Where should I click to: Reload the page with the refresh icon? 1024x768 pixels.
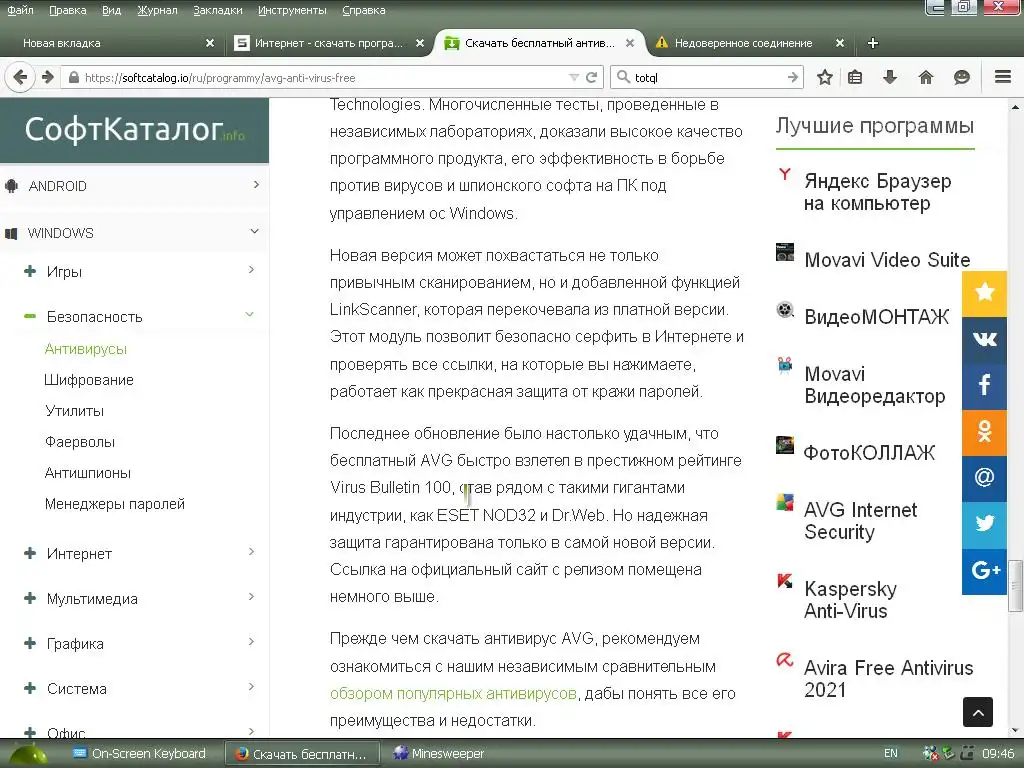tap(592, 77)
